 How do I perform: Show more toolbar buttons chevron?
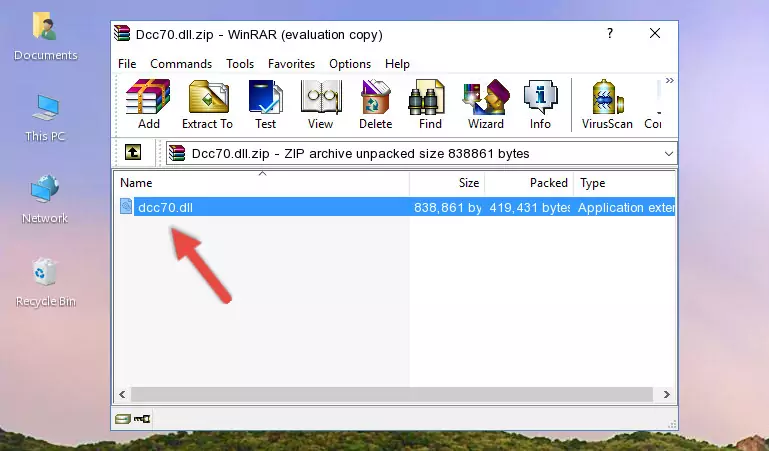[x=669, y=80]
